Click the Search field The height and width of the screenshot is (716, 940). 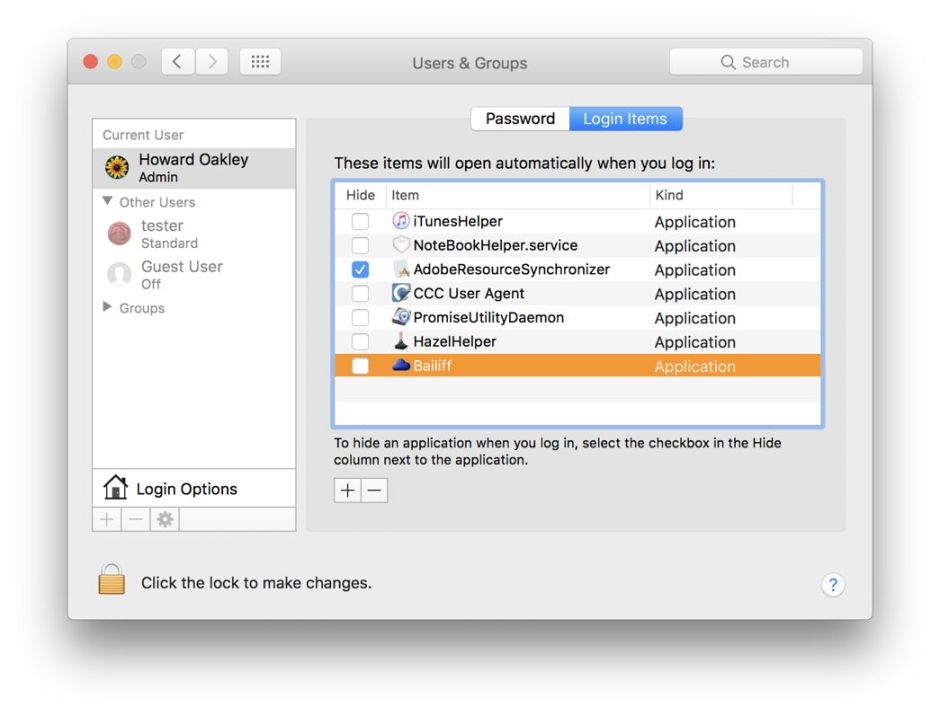click(x=765, y=62)
